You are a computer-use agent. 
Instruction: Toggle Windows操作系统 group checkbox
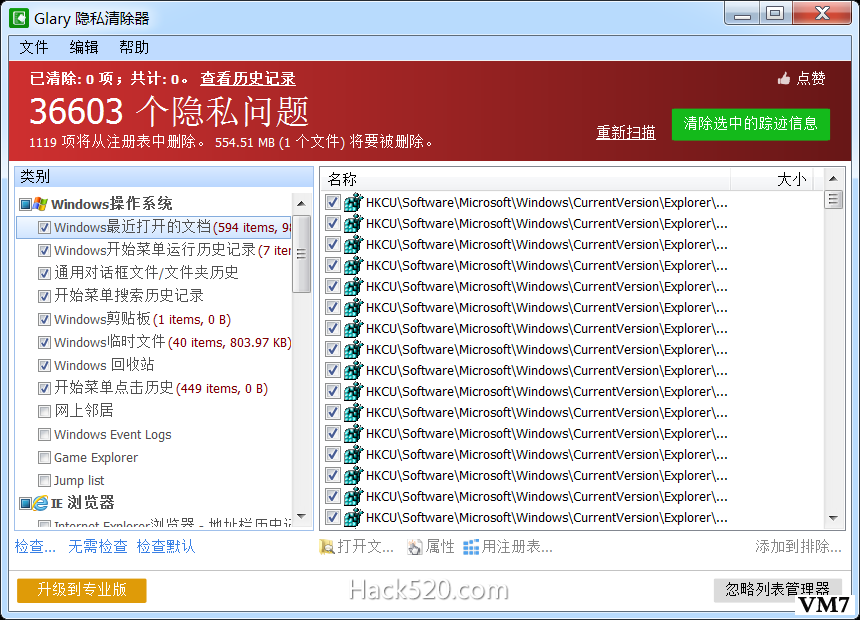25,205
